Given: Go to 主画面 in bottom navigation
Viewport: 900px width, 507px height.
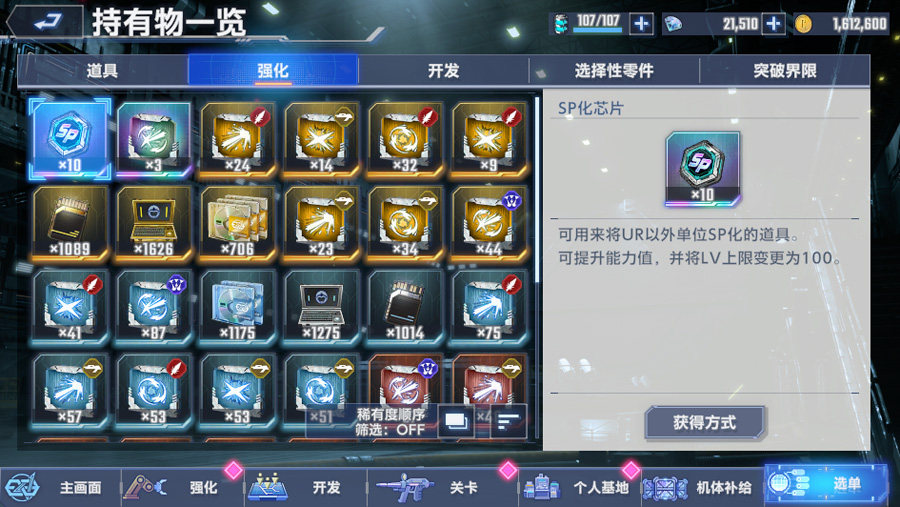Looking at the screenshot, I should [x=60, y=487].
